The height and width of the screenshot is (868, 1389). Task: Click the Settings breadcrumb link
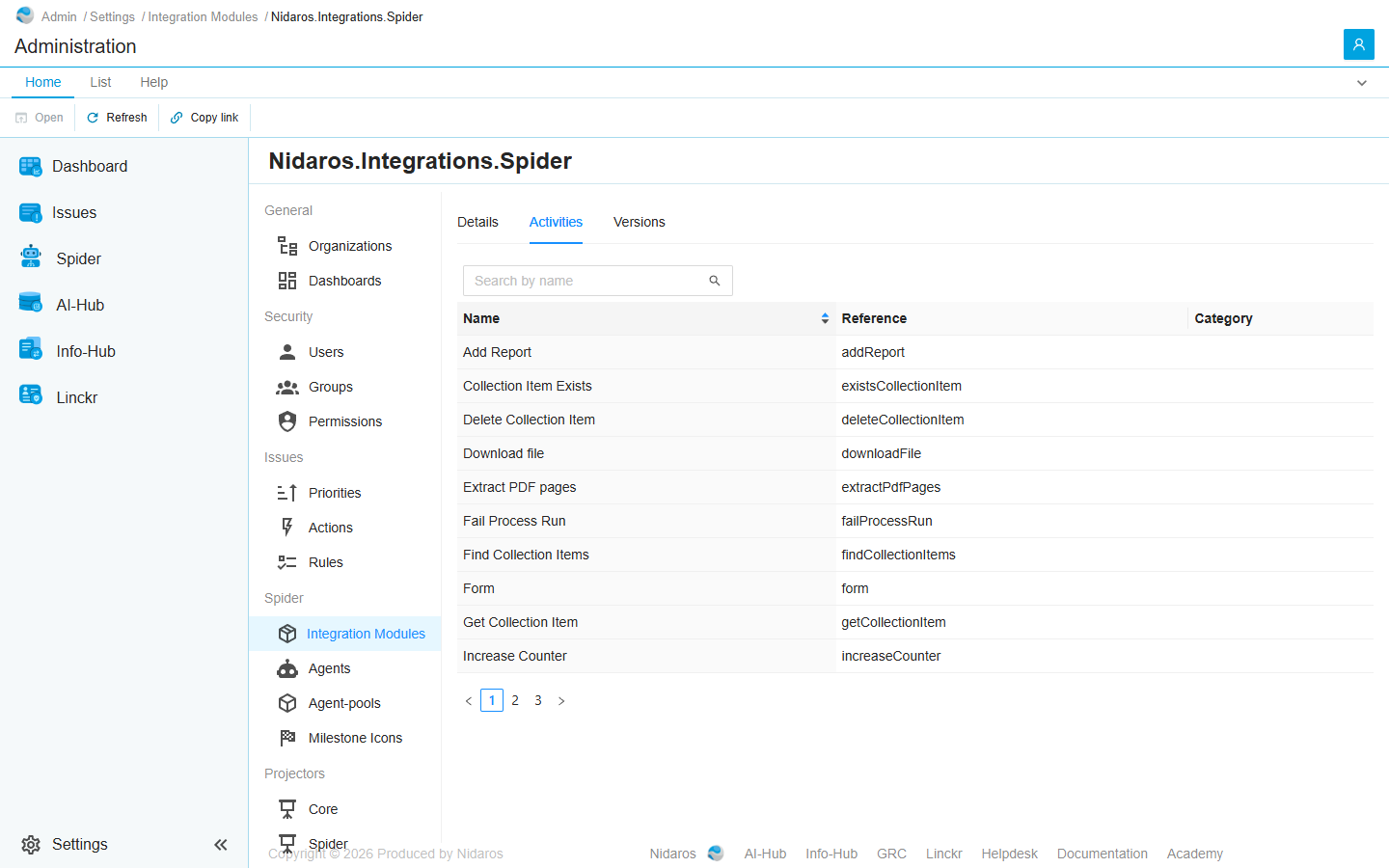112,16
